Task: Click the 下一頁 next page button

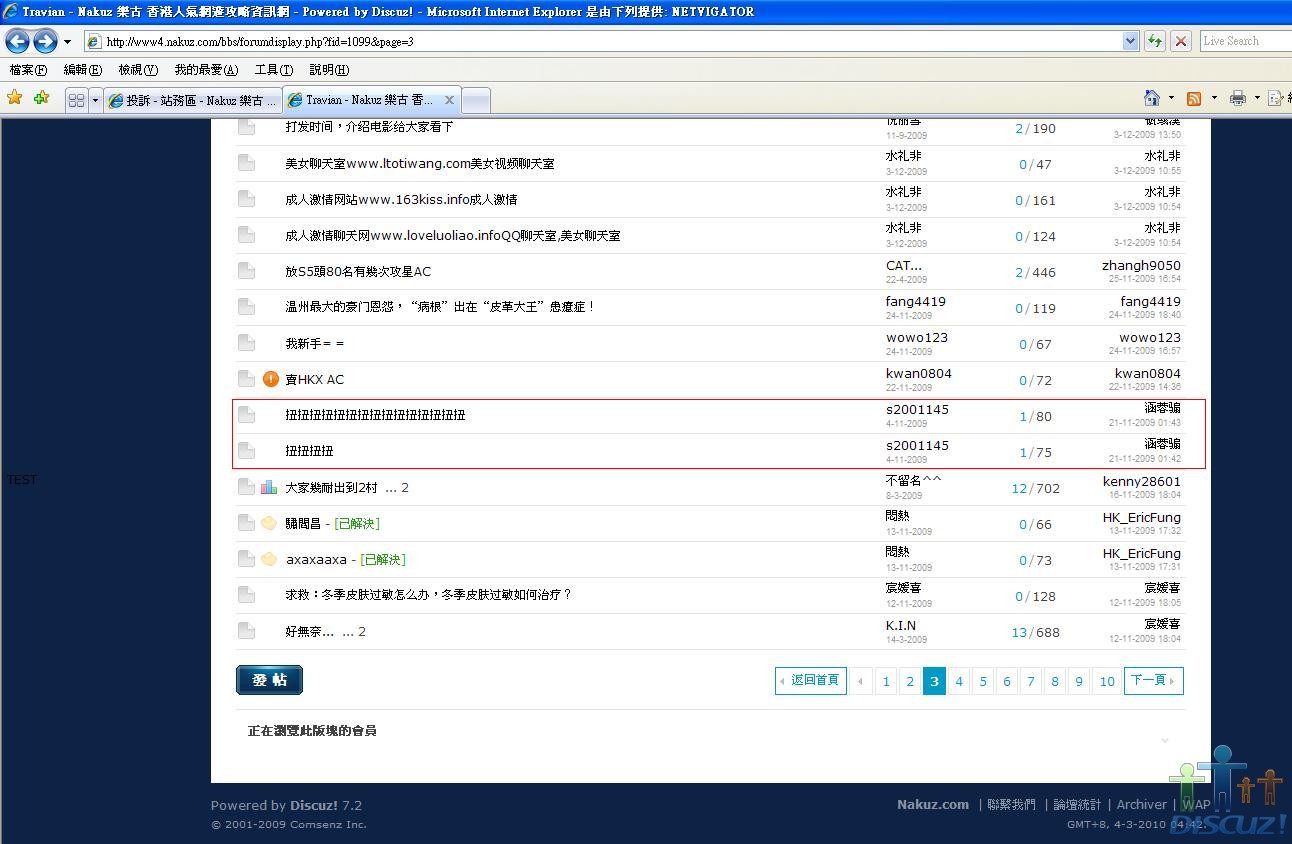Action: tap(1154, 680)
